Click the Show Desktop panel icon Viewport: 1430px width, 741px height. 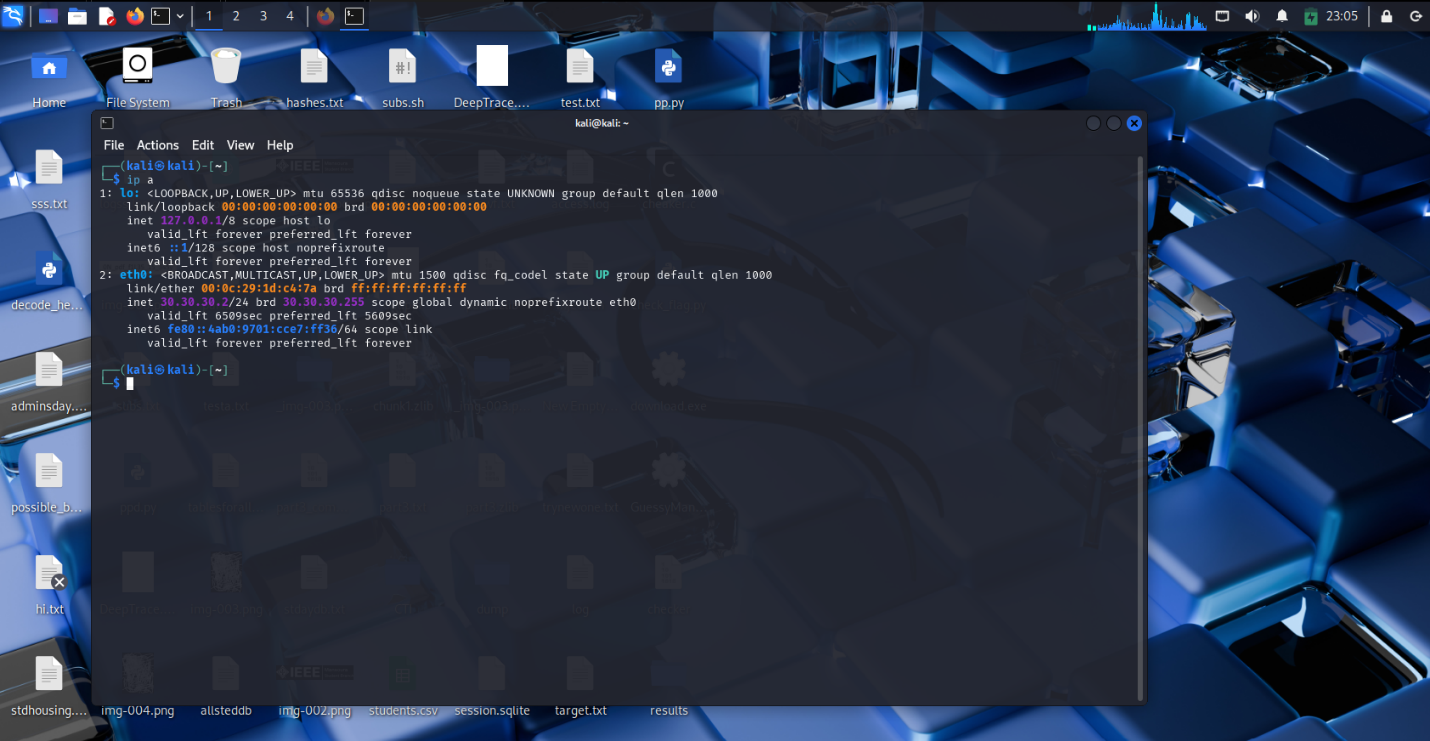point(48,16)
